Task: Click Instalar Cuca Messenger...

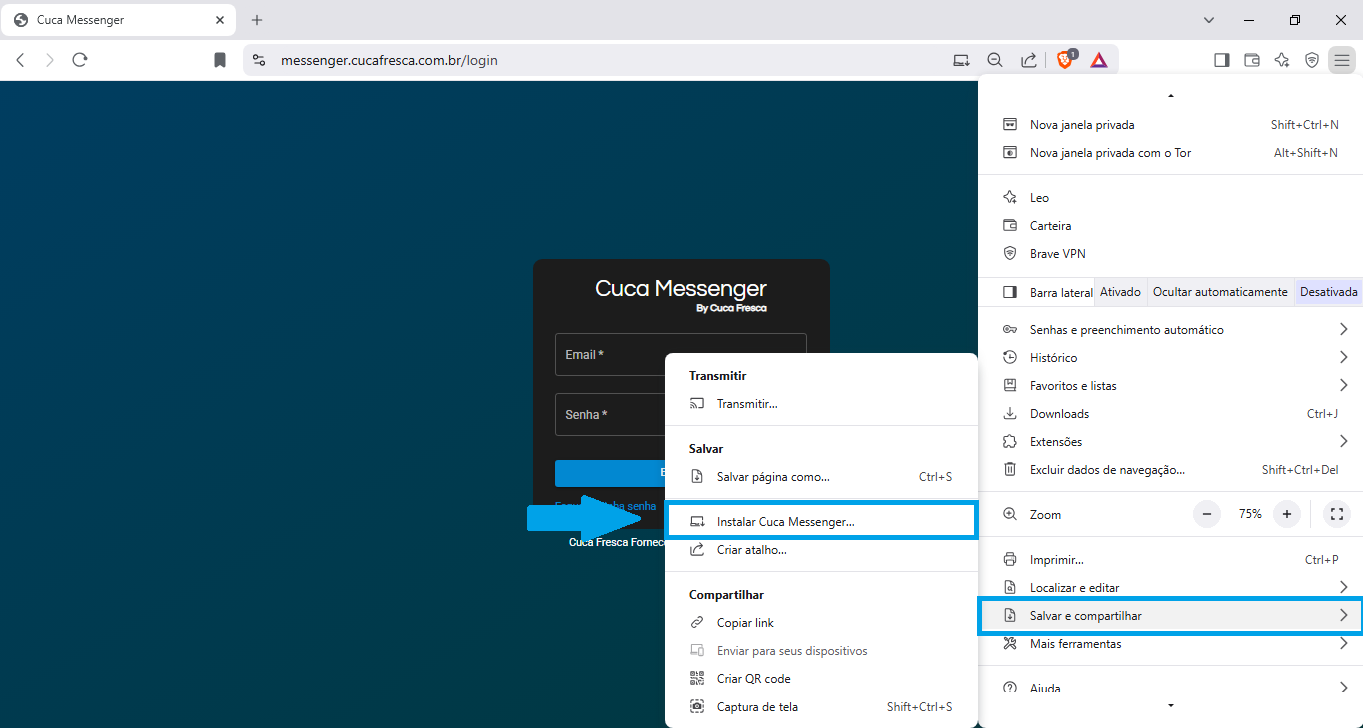Action: click(821, 522)
